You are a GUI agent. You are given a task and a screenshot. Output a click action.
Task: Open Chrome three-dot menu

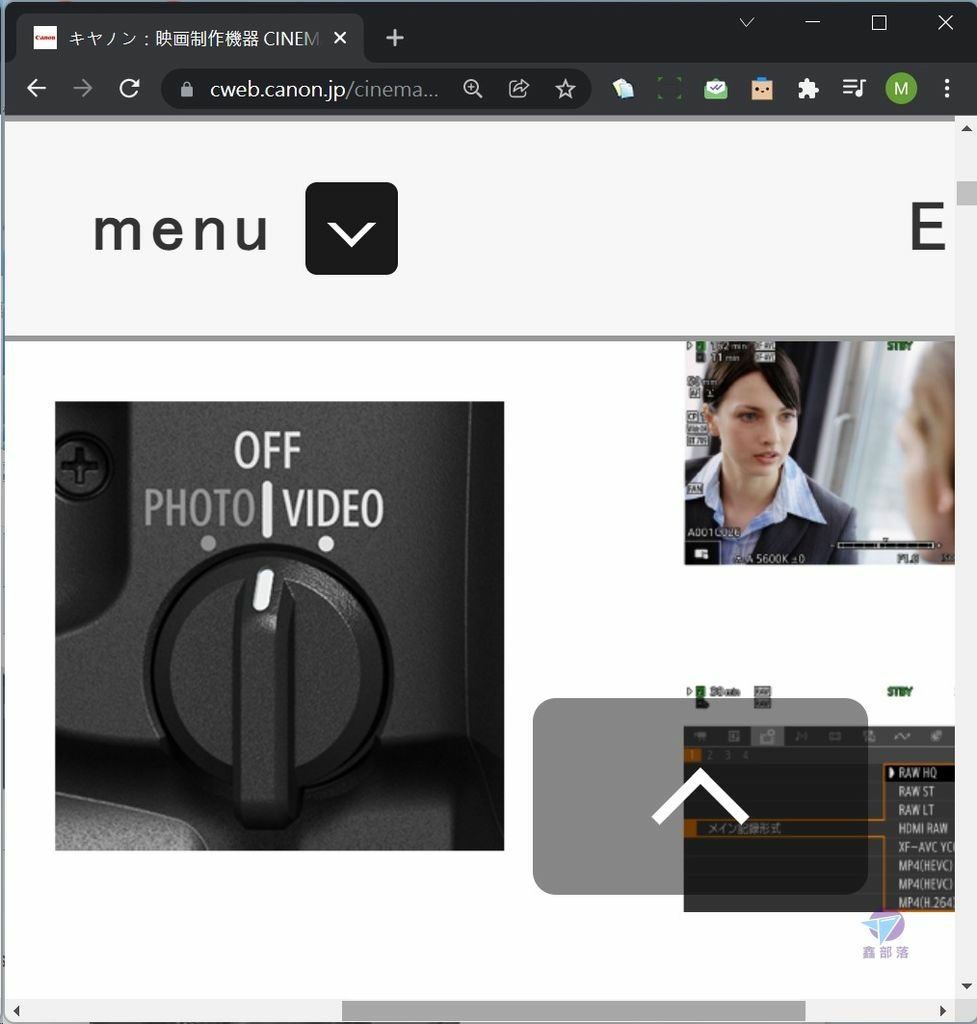point(947,88)
